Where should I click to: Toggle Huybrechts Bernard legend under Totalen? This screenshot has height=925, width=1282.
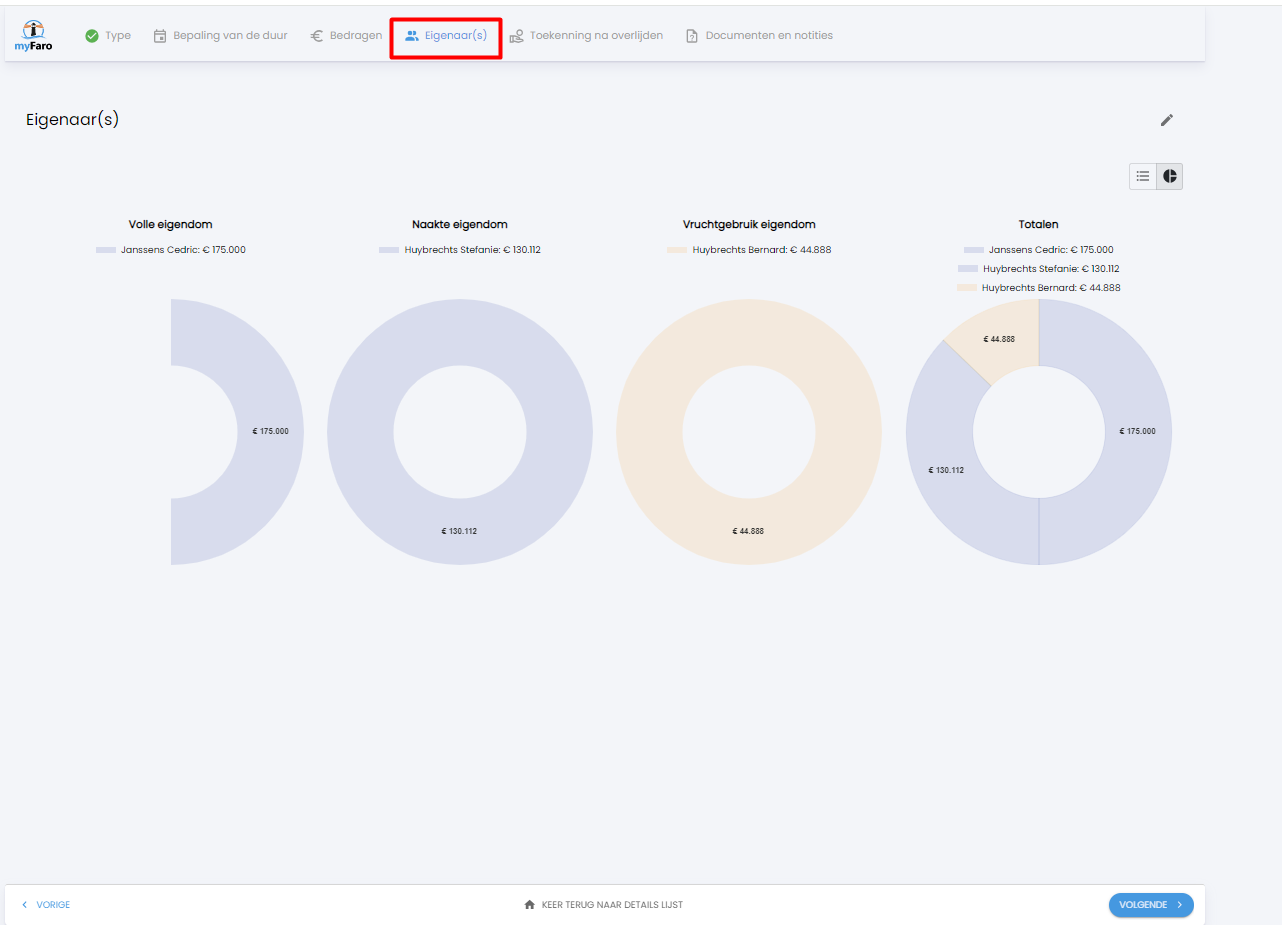click(x=1039, y=288)
